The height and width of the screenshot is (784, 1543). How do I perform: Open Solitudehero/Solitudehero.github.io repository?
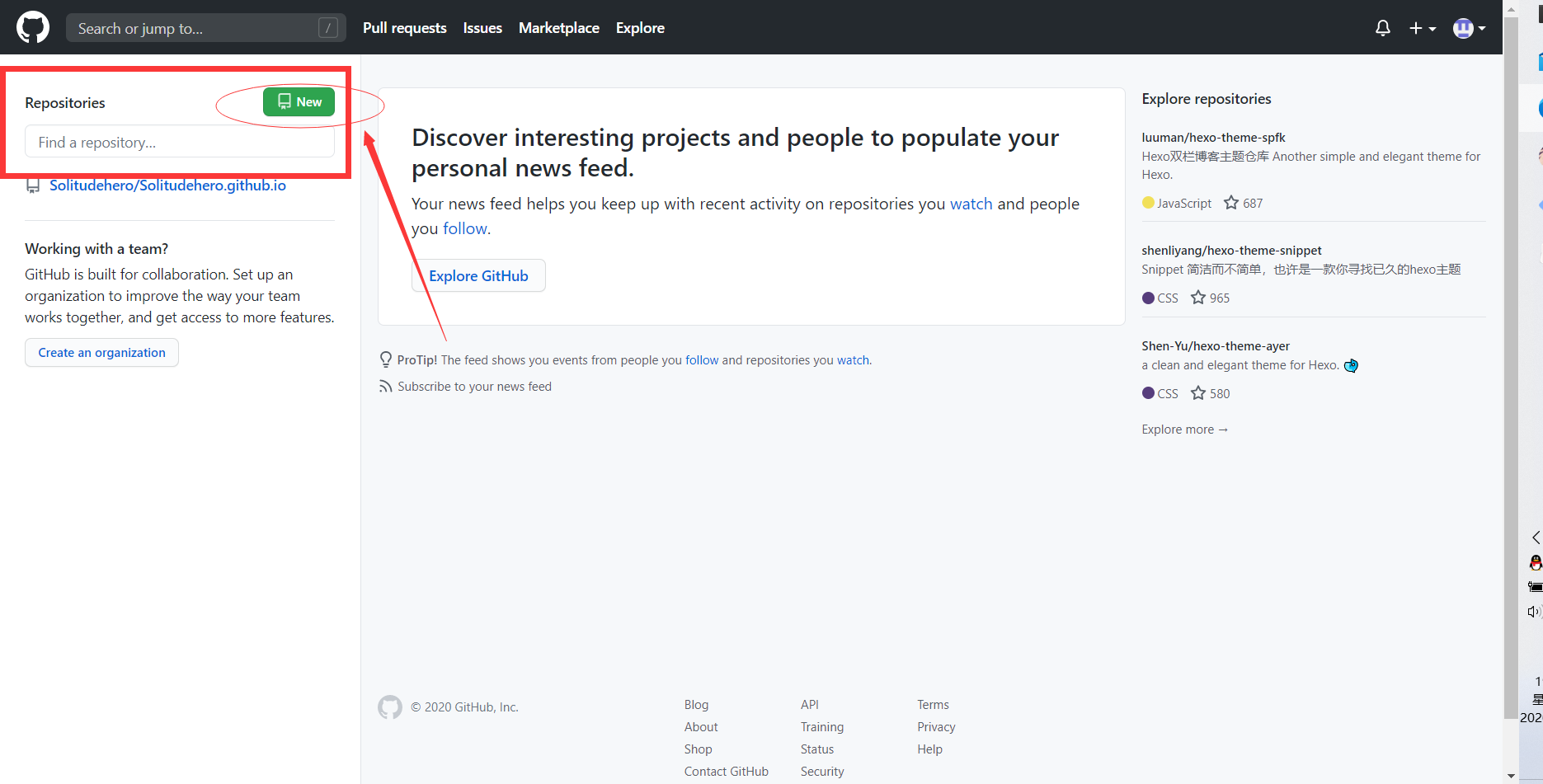pos(167,185)
